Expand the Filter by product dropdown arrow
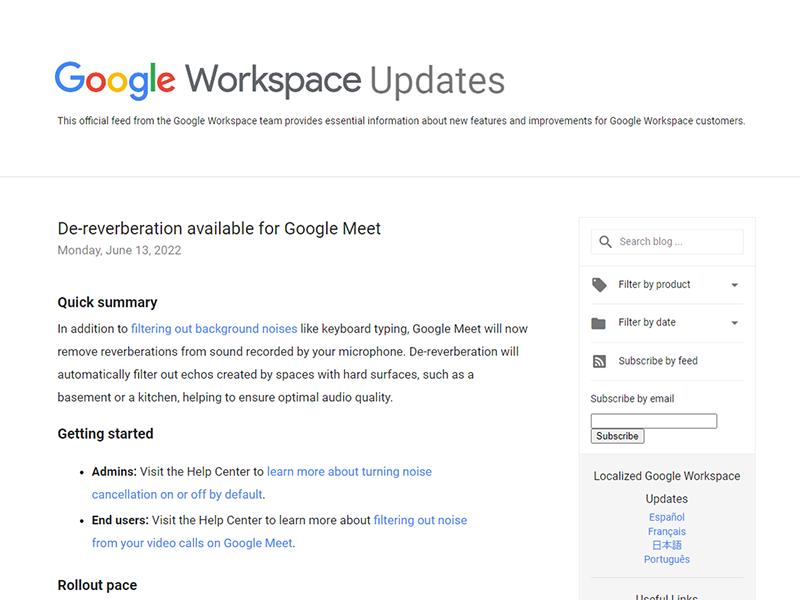The height and width of the screenshot is (600, 800). pos(735,285)
